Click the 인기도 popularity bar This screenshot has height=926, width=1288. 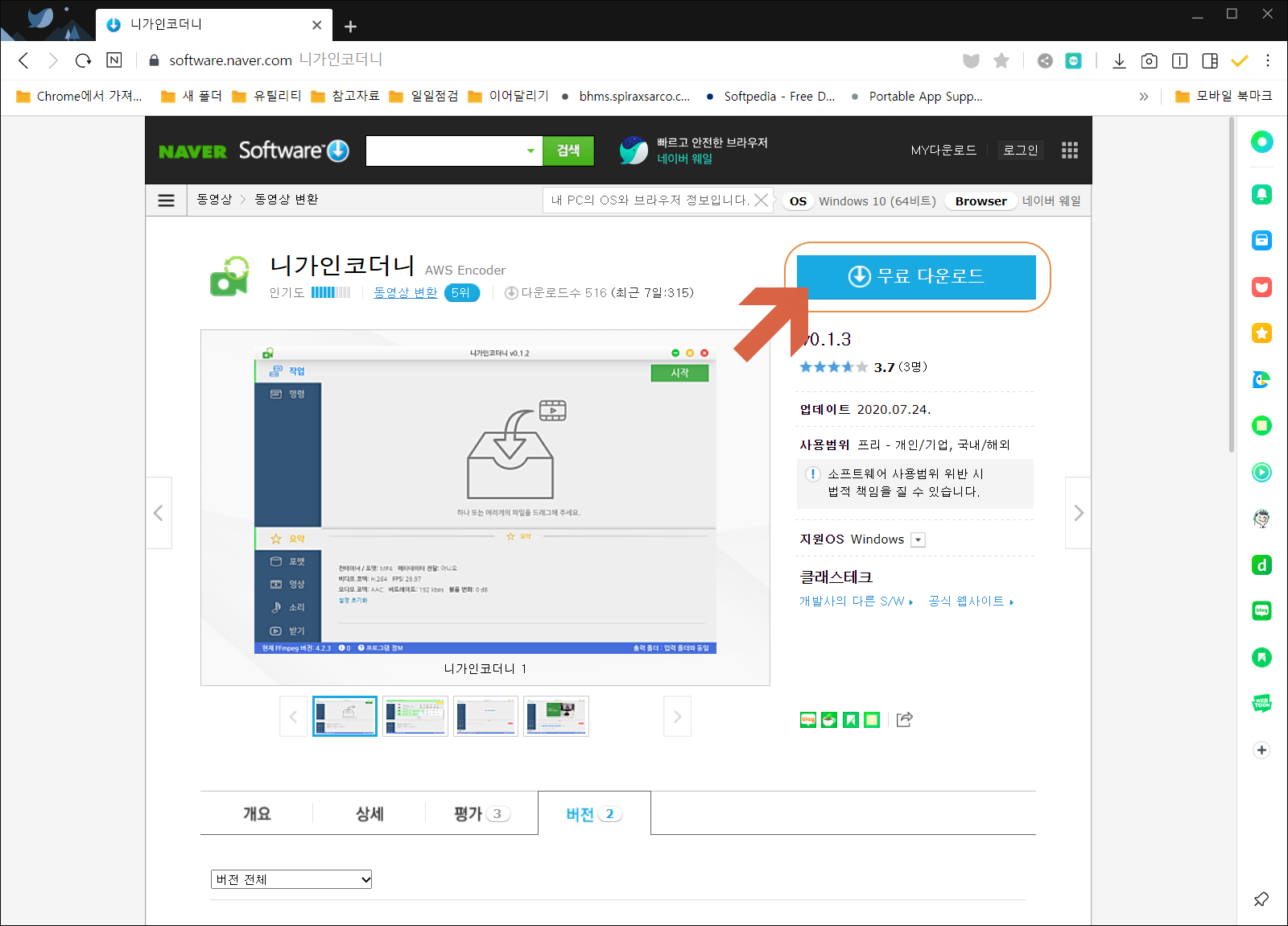[x=331, y=293]
